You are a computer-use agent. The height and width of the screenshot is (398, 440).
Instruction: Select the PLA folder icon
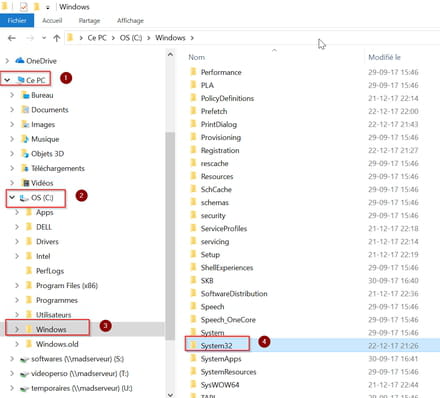tap(193, 85)
